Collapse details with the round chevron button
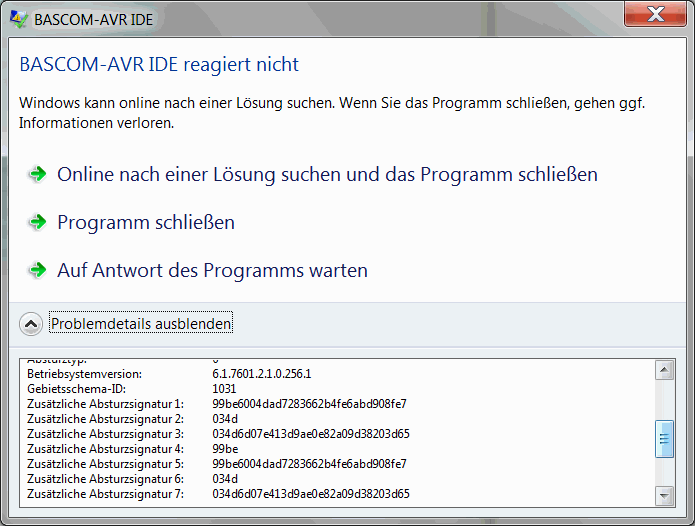This screenshot has width=695, height=526. click(x=31, y=324)
